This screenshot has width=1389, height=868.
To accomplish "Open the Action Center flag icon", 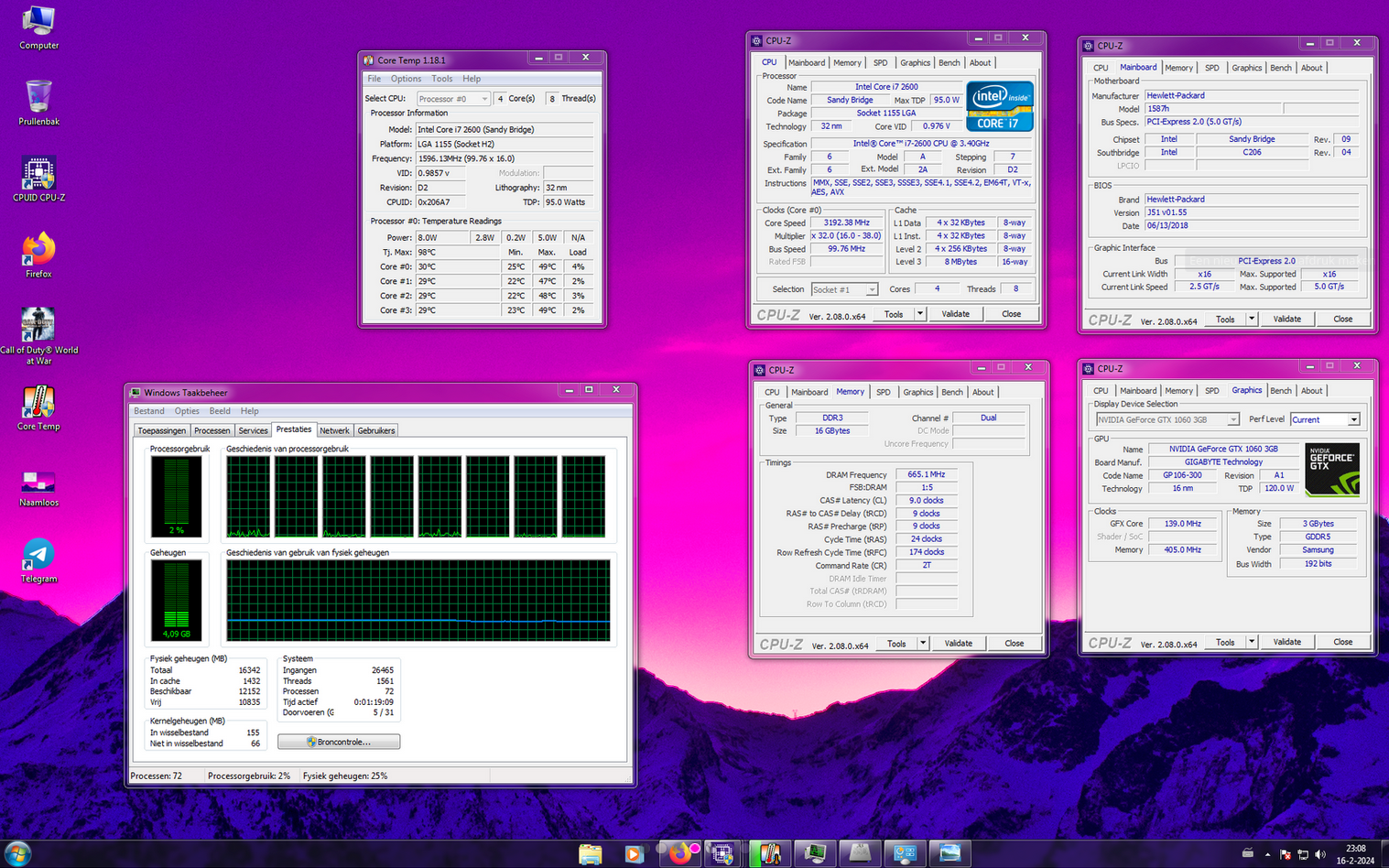I will [x=1286, y=854].
